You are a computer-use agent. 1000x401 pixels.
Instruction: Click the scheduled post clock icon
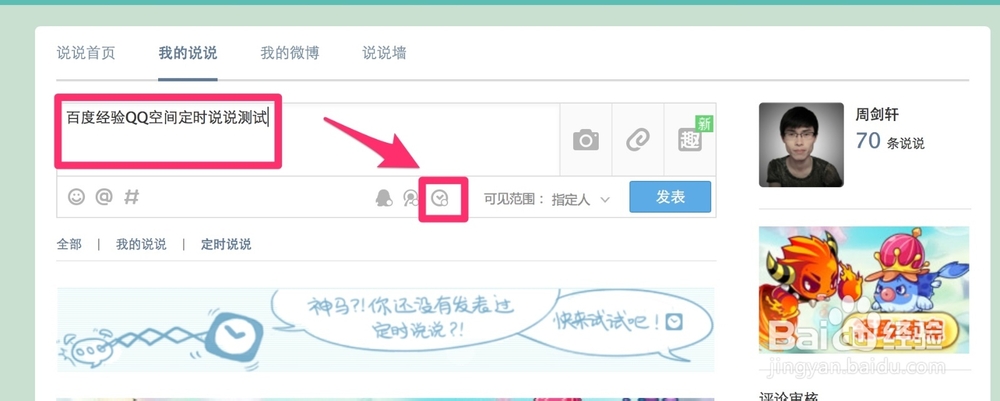tap(440, 199)
